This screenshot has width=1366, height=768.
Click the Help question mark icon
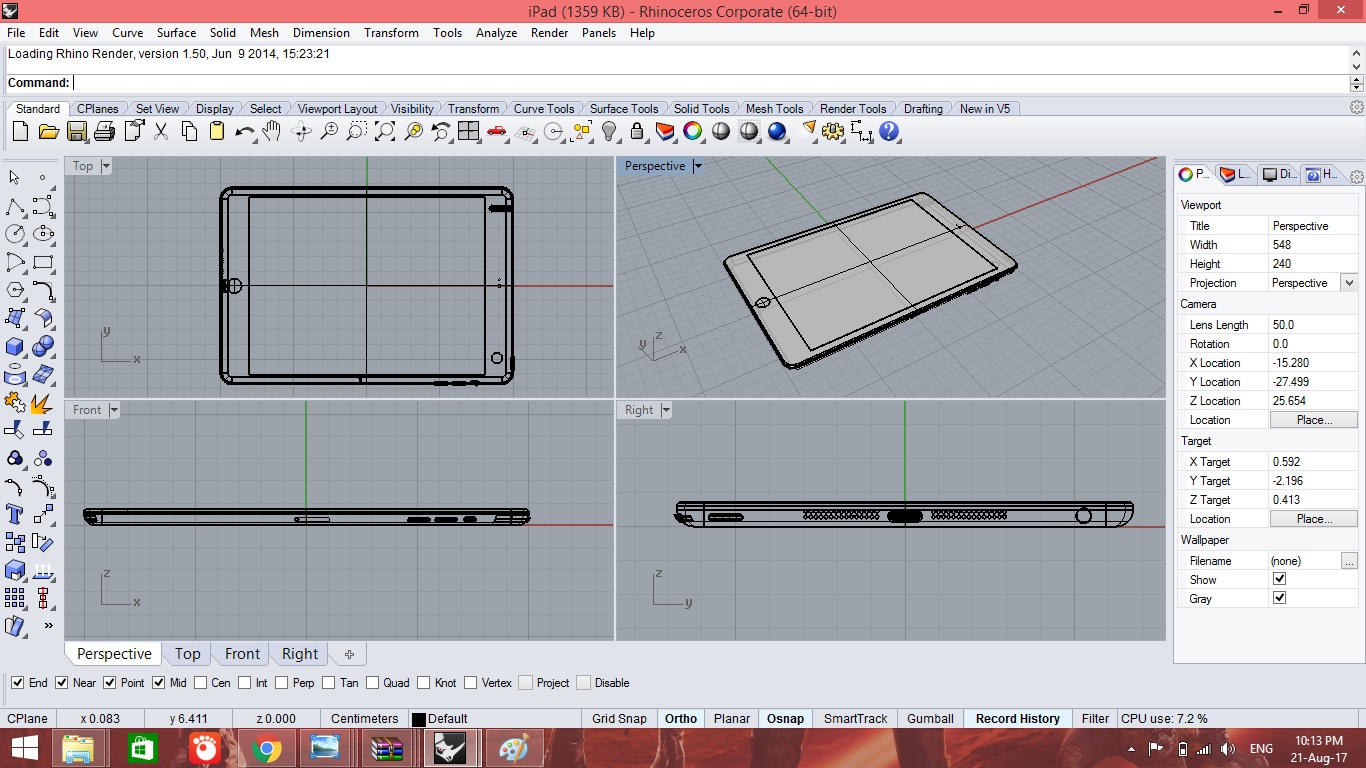coord(889,131)
